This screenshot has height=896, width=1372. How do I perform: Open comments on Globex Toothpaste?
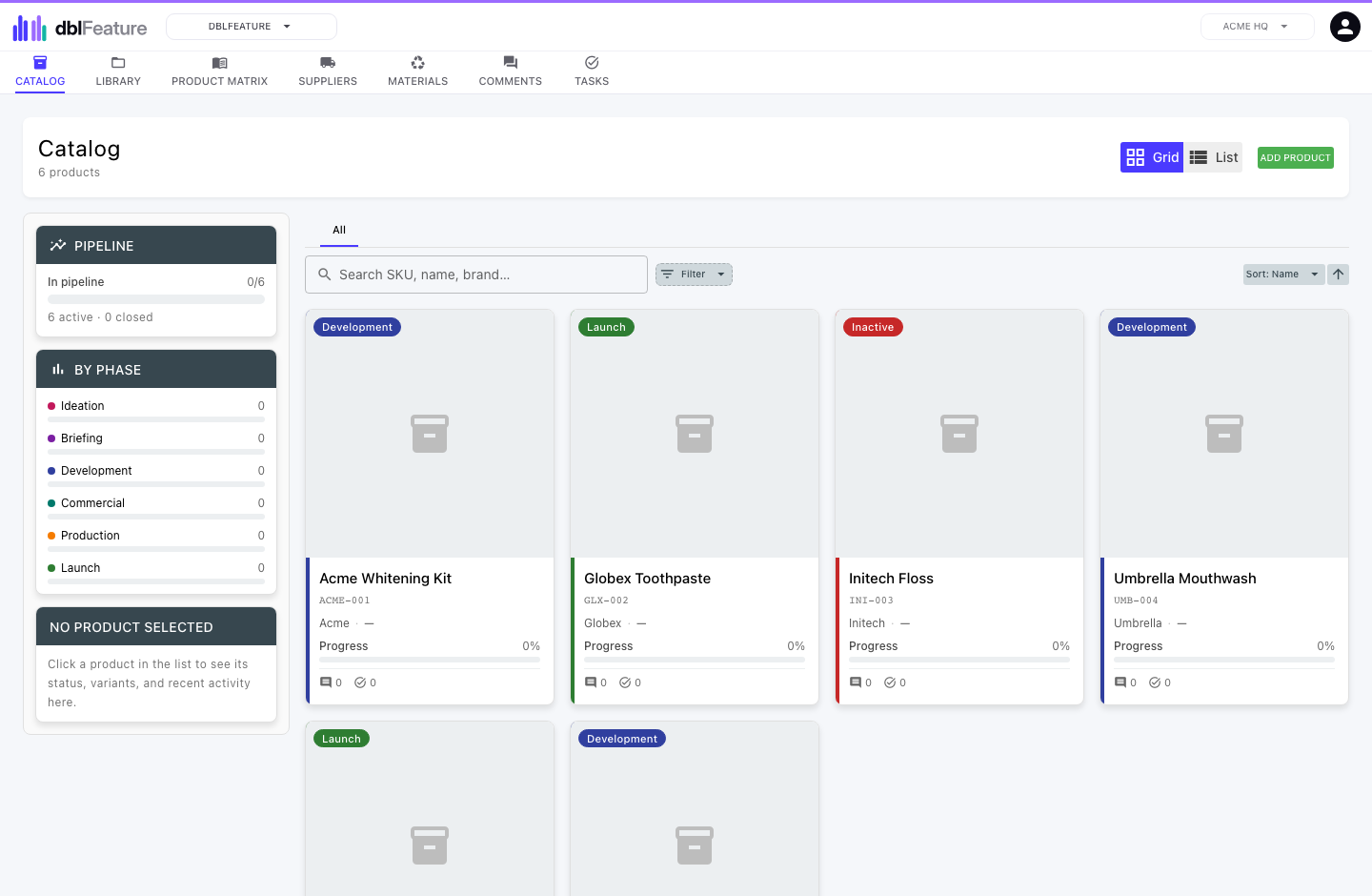pos(595,682)
